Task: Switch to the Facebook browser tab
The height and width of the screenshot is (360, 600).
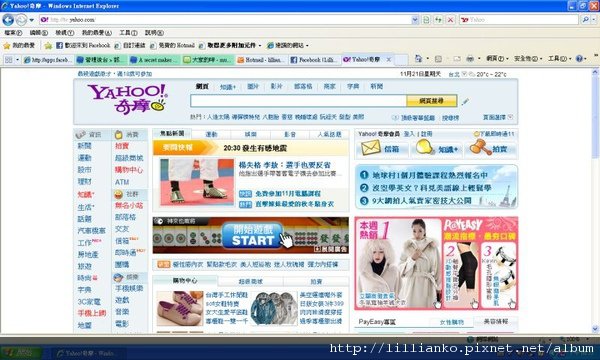Action: click(314, 60)
